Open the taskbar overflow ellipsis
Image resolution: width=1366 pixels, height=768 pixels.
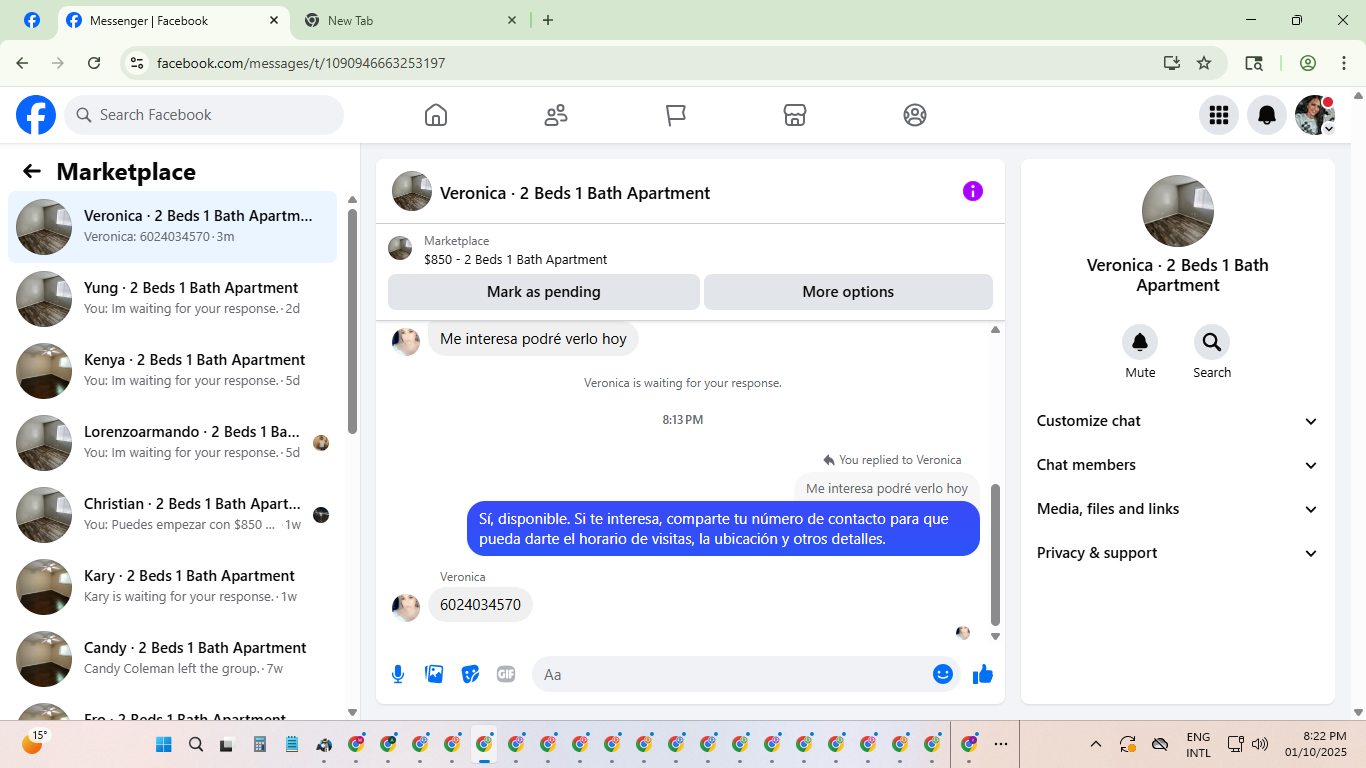coord(1001,744)
